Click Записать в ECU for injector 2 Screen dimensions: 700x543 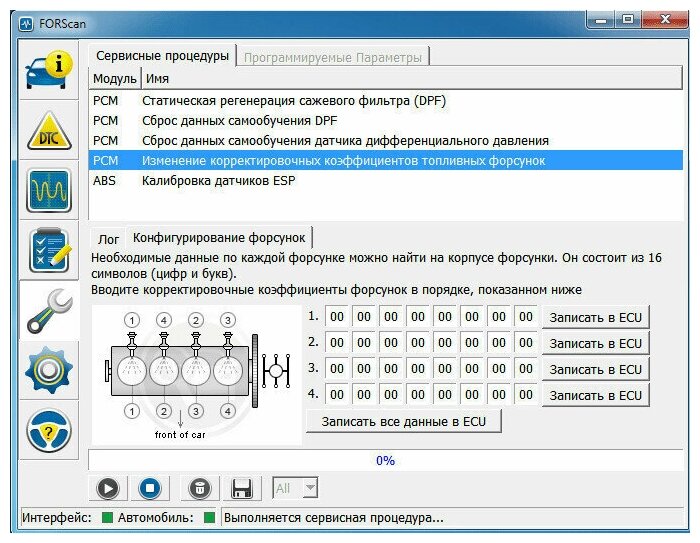(595, 343)
